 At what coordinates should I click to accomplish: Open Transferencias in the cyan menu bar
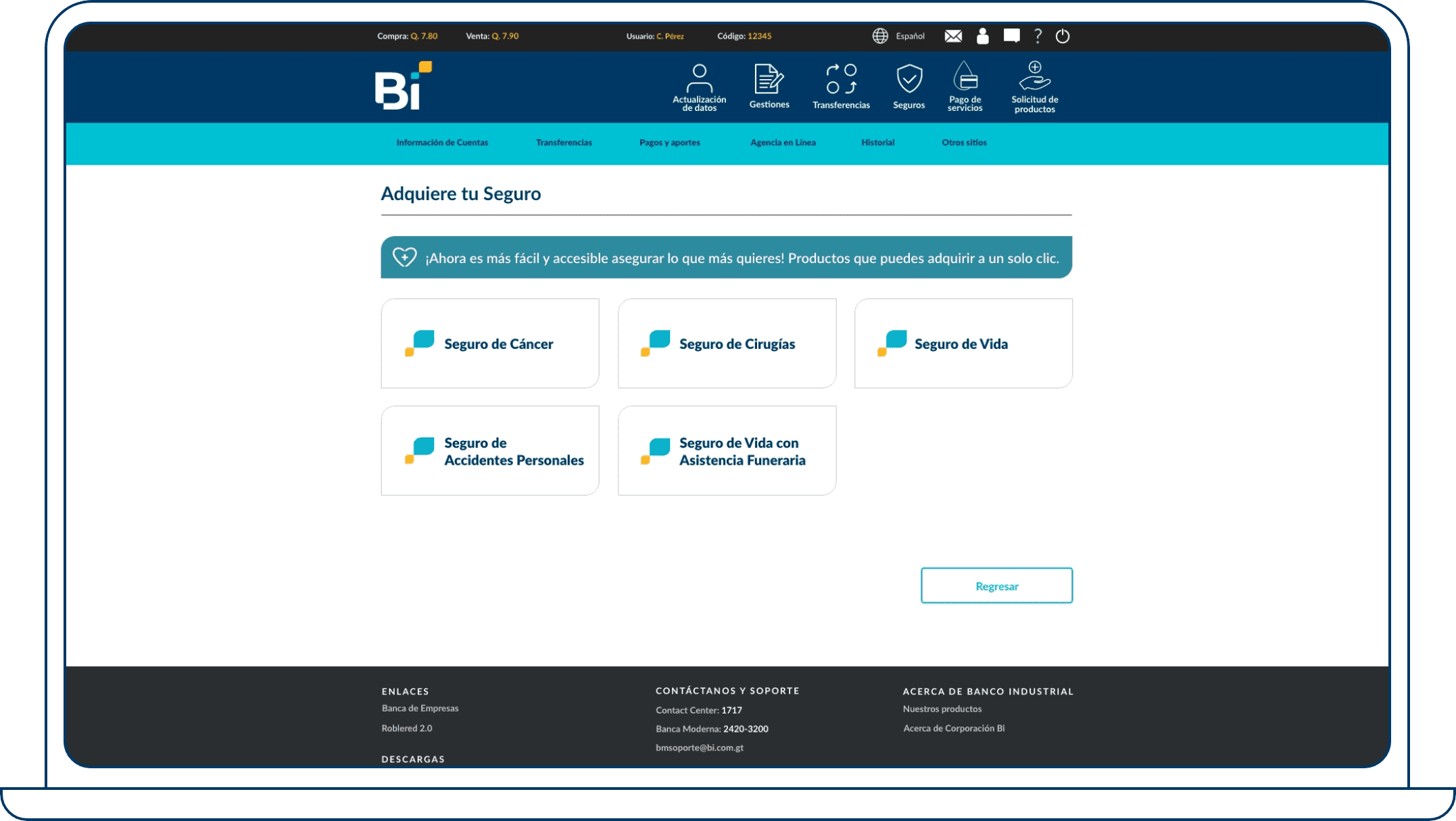click(x=564, y=143)
